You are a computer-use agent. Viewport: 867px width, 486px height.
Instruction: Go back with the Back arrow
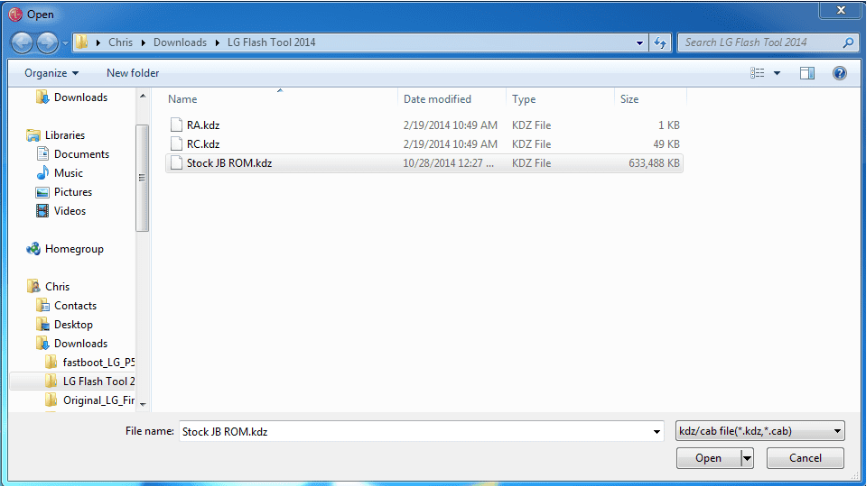(22, 43)
